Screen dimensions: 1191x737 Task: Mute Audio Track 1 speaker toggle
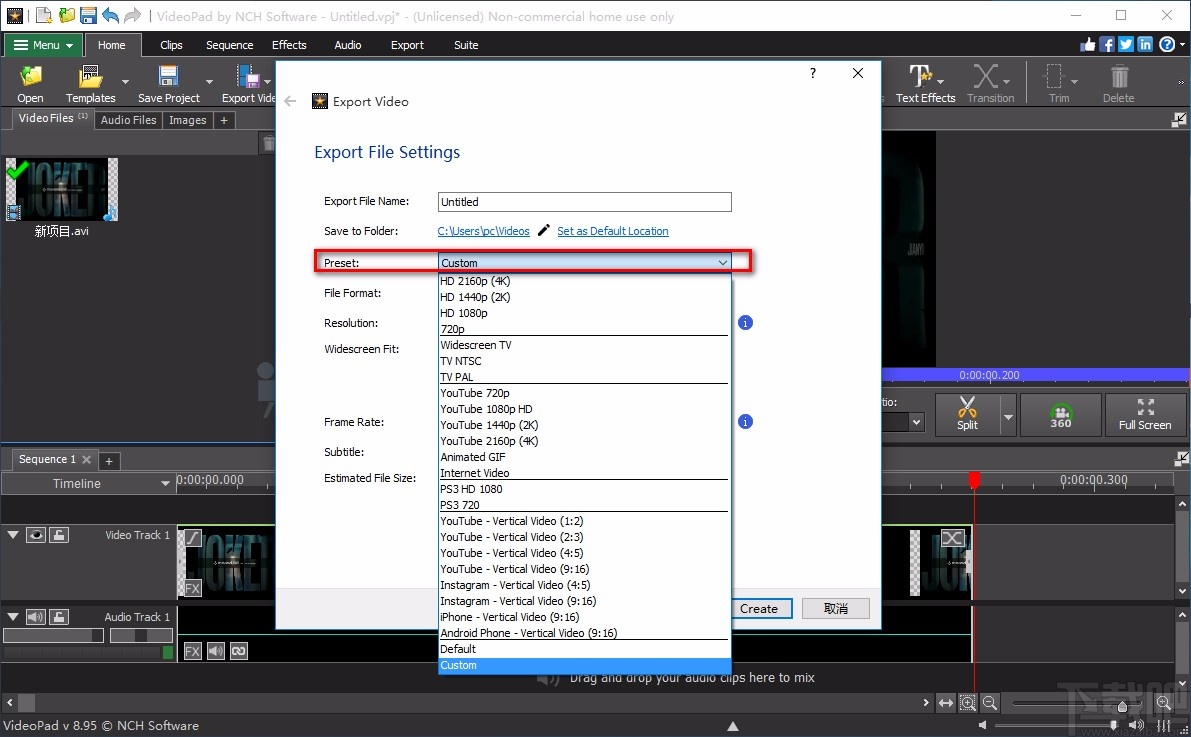click(36, 617)
